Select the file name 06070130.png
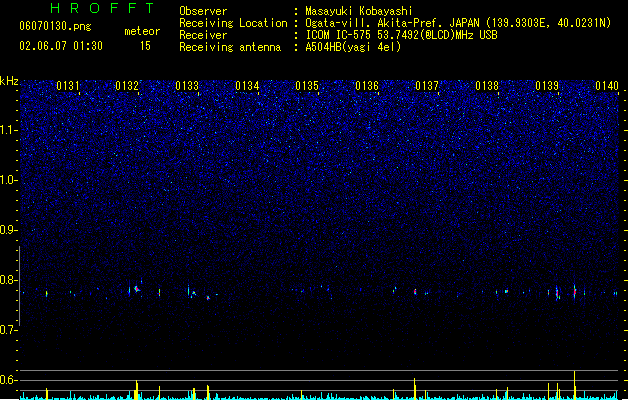Viewport: 629px width, 400px height. [55, 26]
